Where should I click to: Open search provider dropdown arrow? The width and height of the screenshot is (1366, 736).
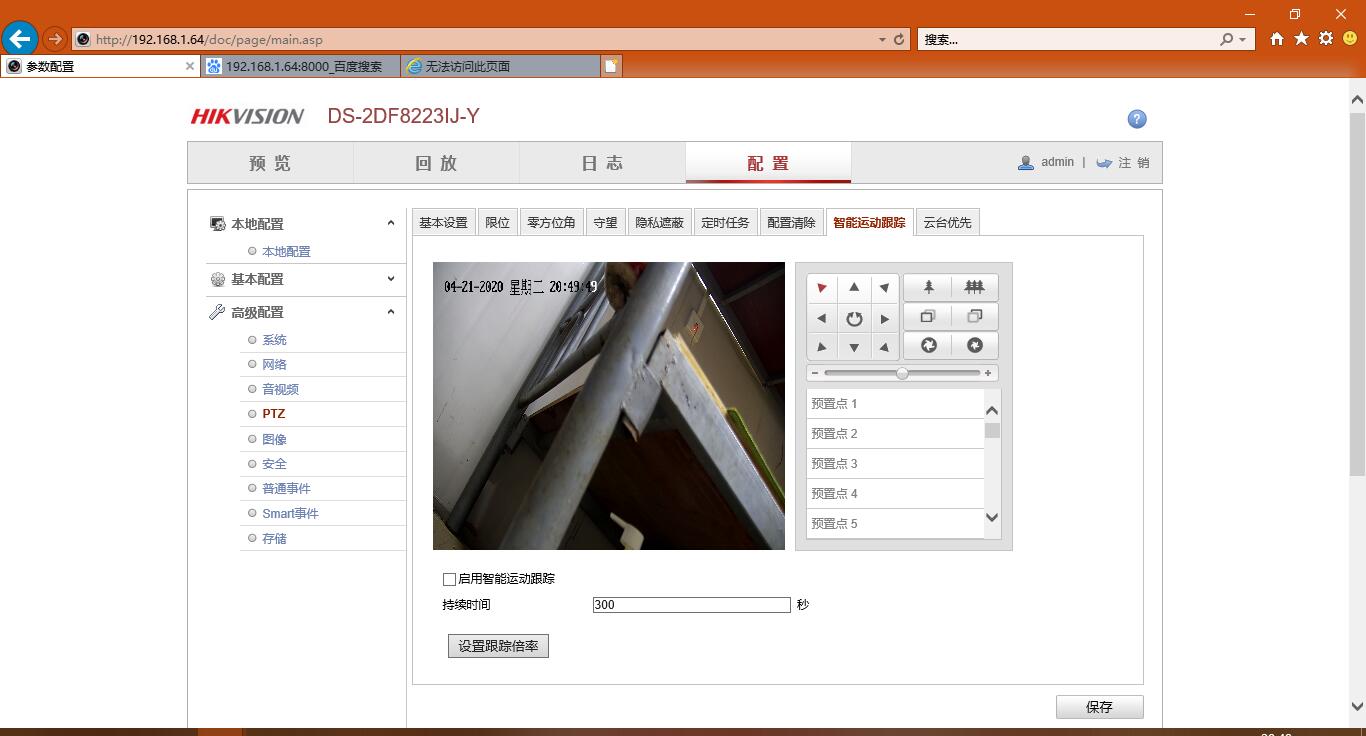[1243, 39]
